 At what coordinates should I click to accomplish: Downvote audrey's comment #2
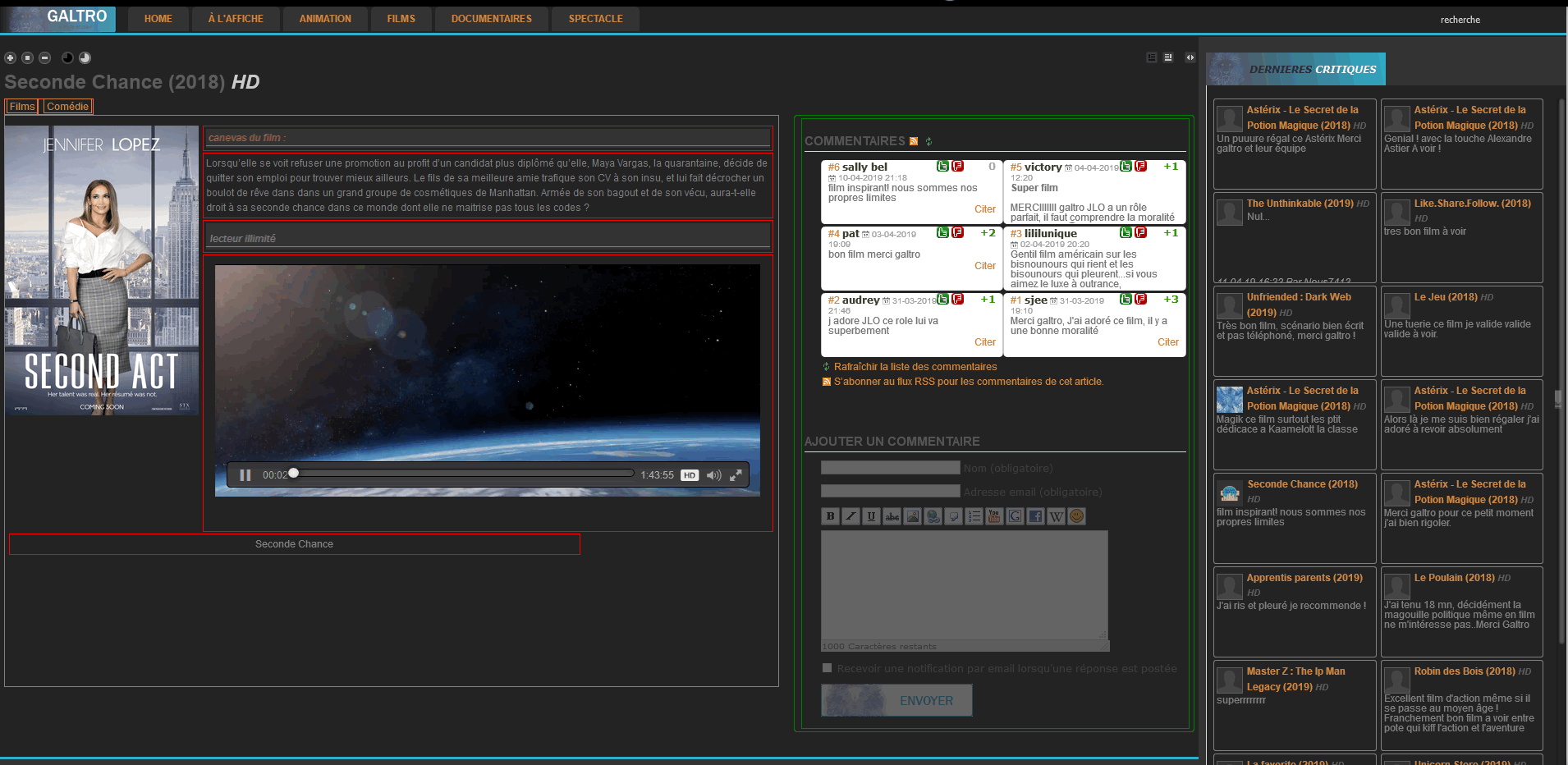pyautogui.click(x=957, y=299)
